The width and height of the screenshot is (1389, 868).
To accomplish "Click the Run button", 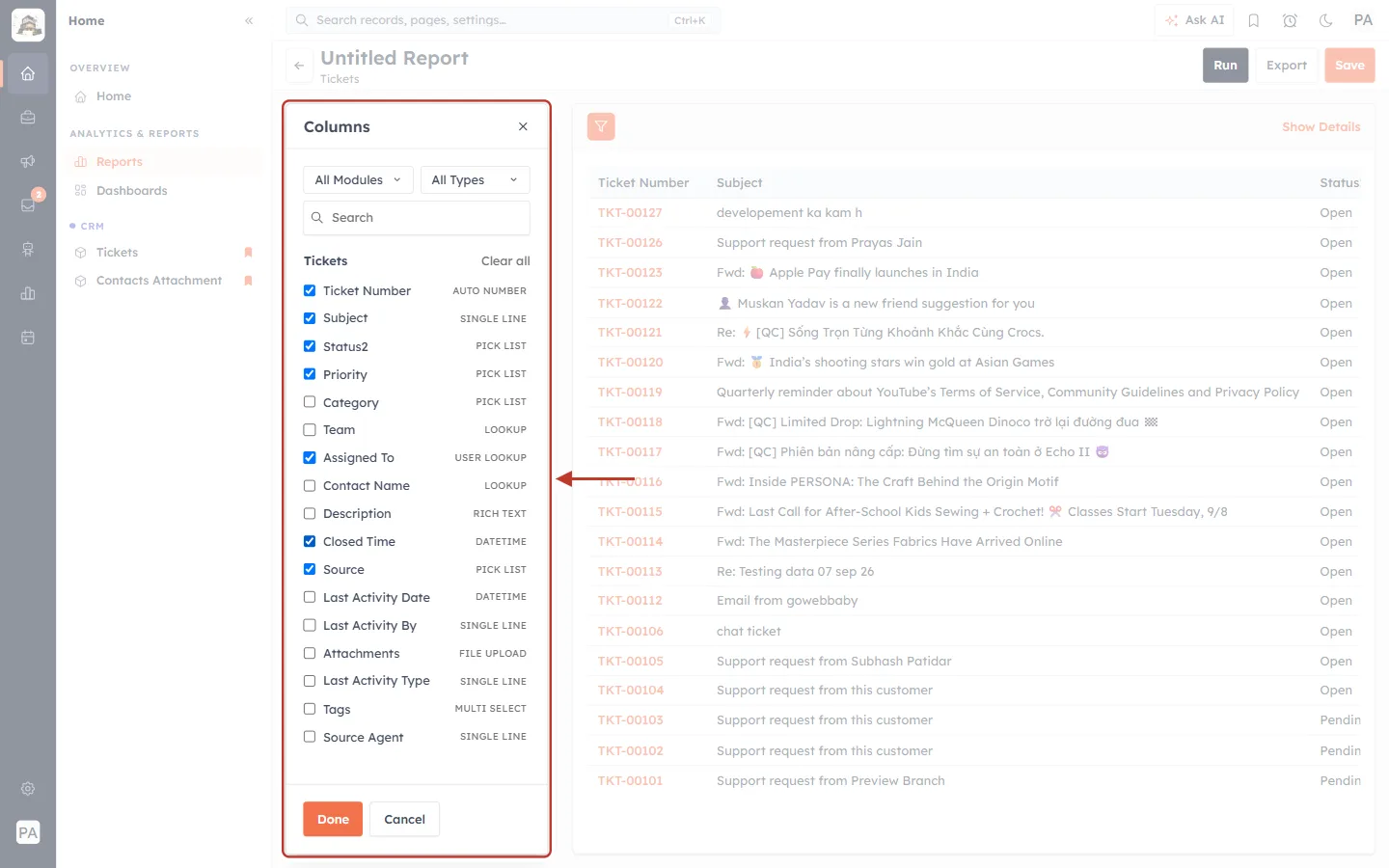I will pos(1225,66).
